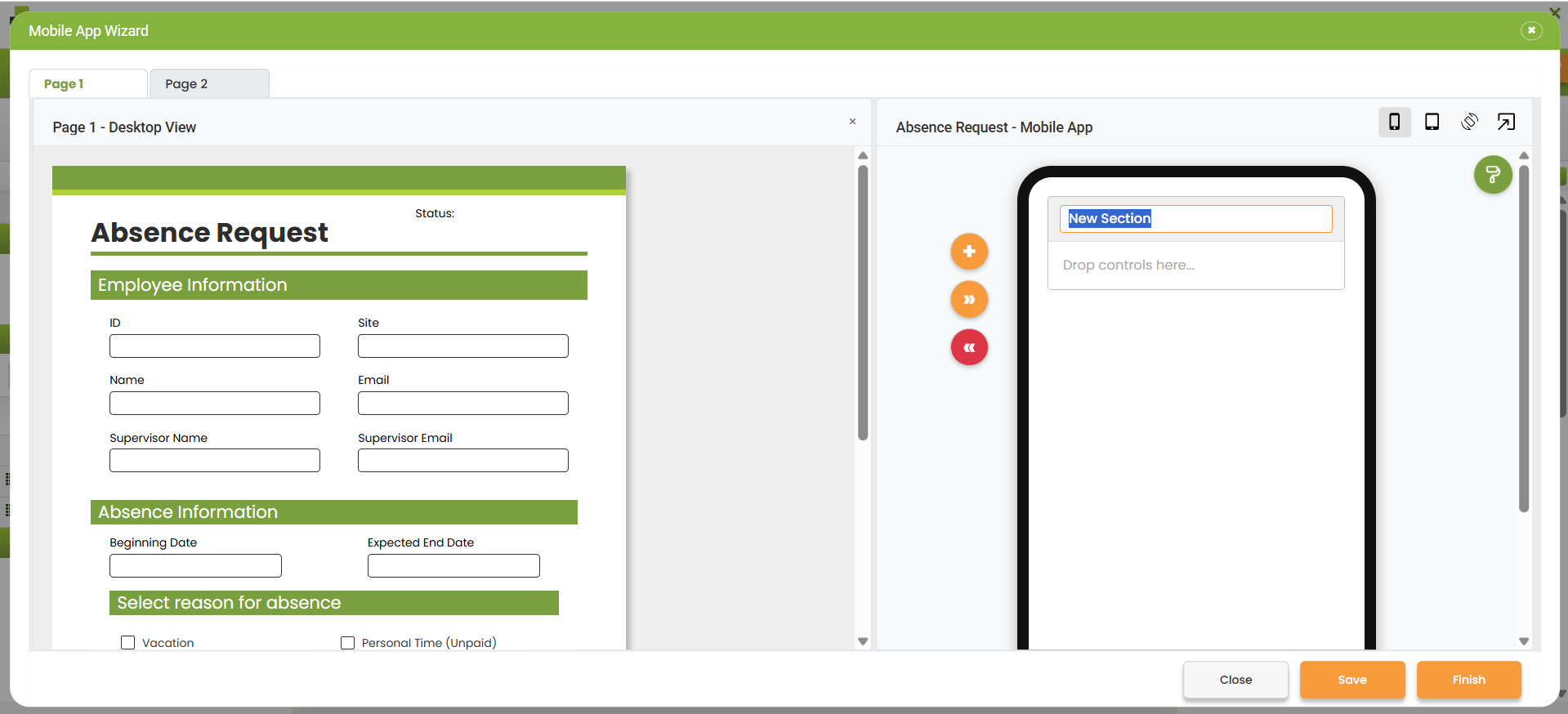
Task: Click the Beginning Date input field
Action: [195, 565]
